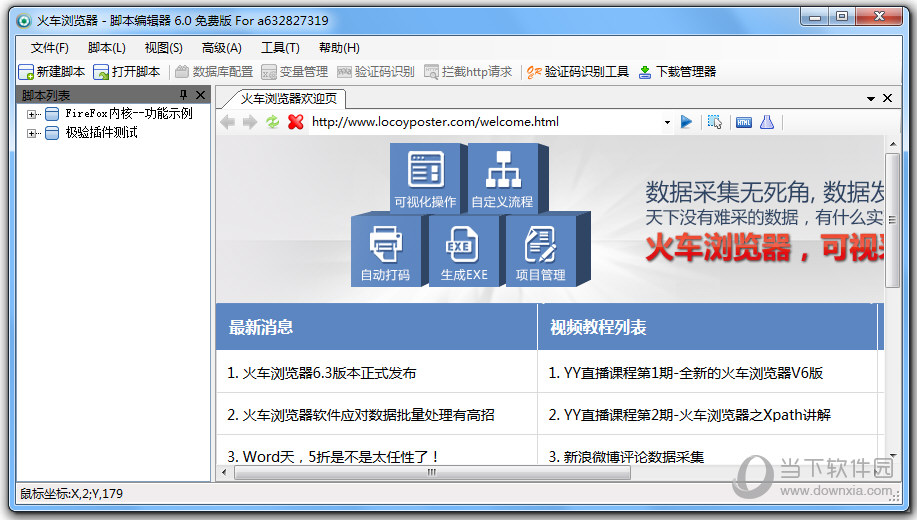Open the 高级(A) menu
The width and height of the screenshot is (917, 520).
[x=221, y=48]
